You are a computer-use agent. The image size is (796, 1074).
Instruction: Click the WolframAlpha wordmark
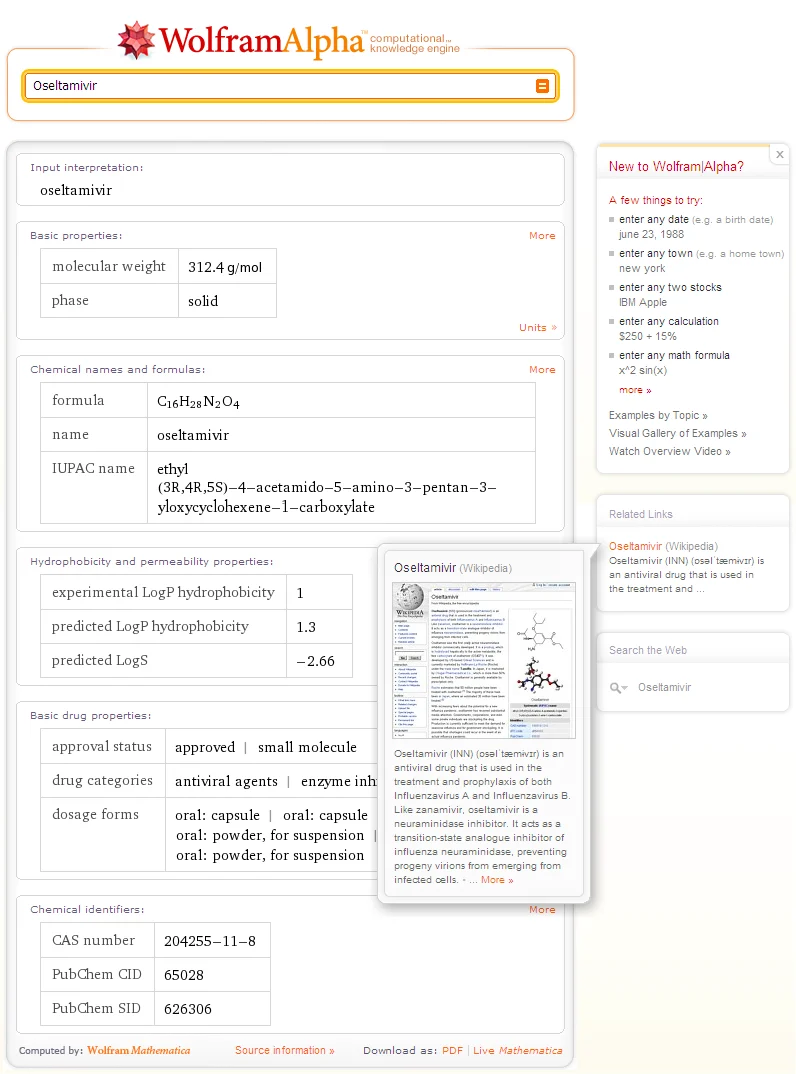[x=262, y=41]
